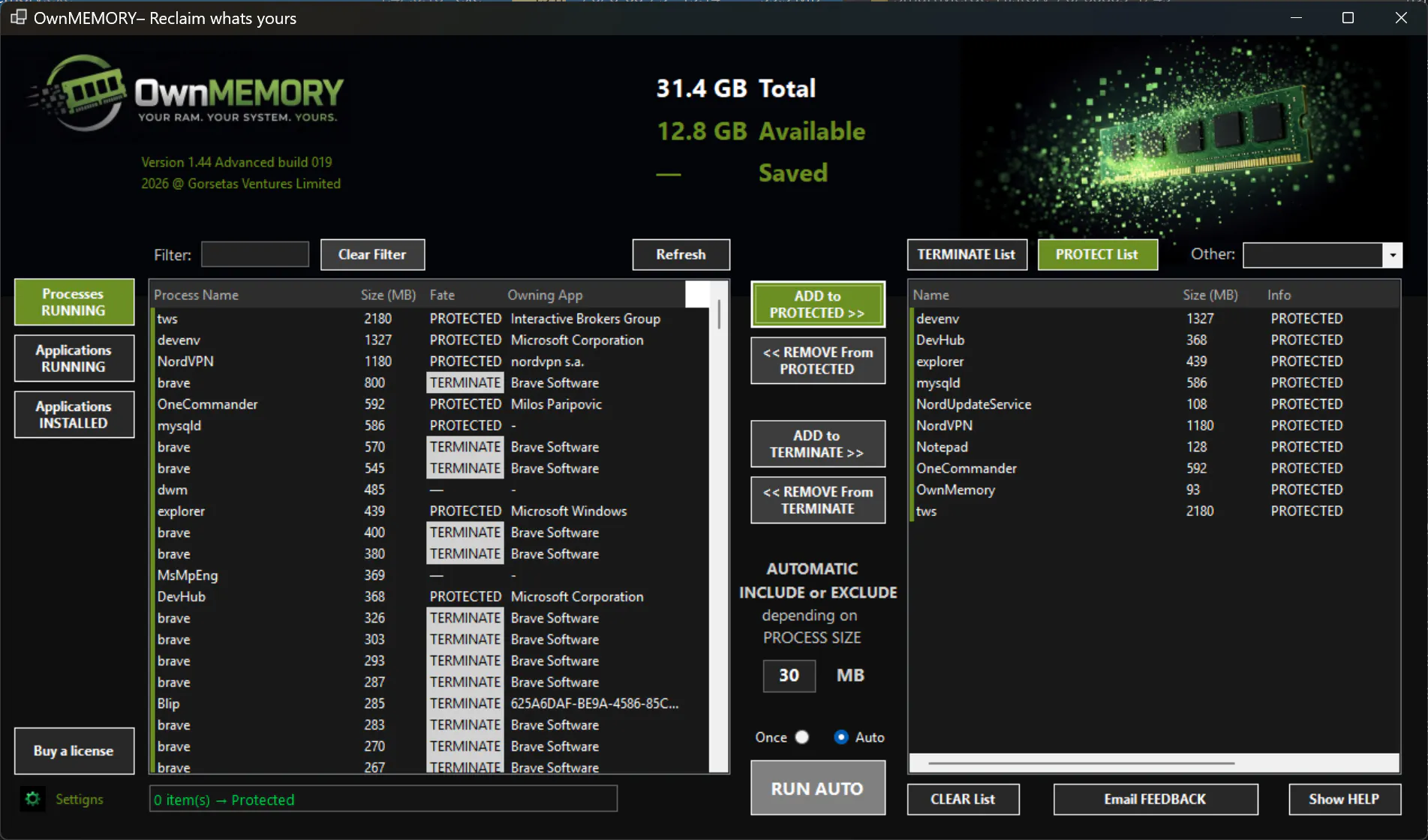
Task: Select the devenv row in process list
Action: pos(431,340)
